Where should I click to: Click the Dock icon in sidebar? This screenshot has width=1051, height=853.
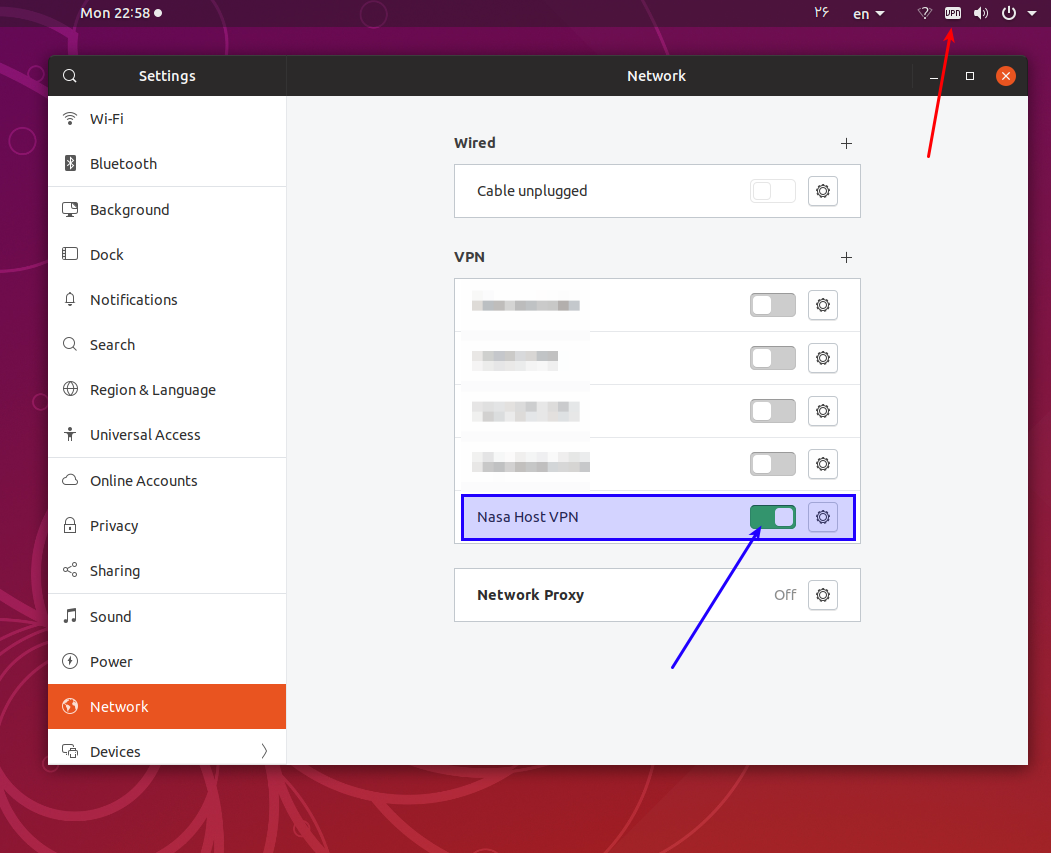[x=70, y=253]
